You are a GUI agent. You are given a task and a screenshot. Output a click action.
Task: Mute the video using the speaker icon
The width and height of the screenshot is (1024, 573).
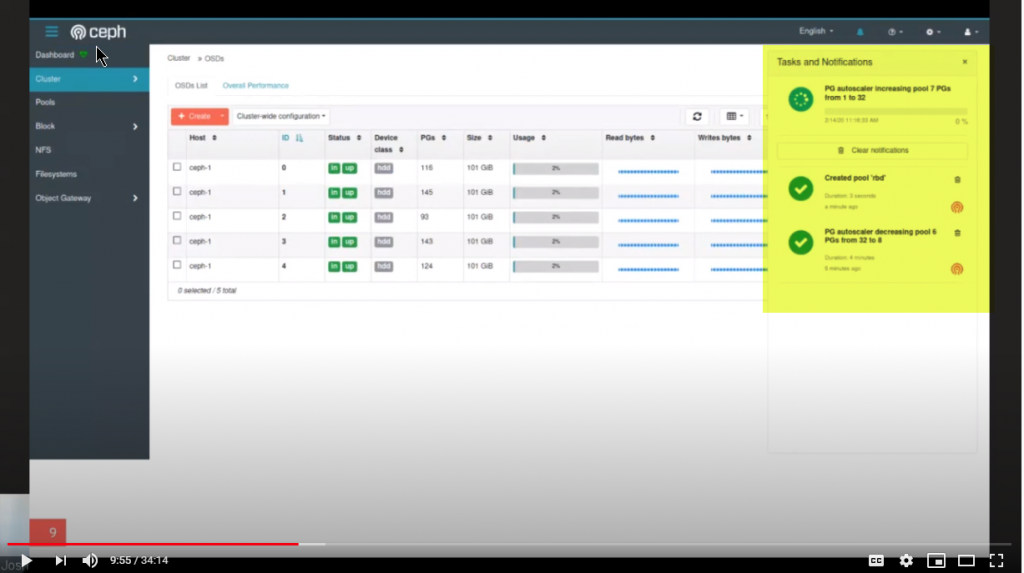90,560
